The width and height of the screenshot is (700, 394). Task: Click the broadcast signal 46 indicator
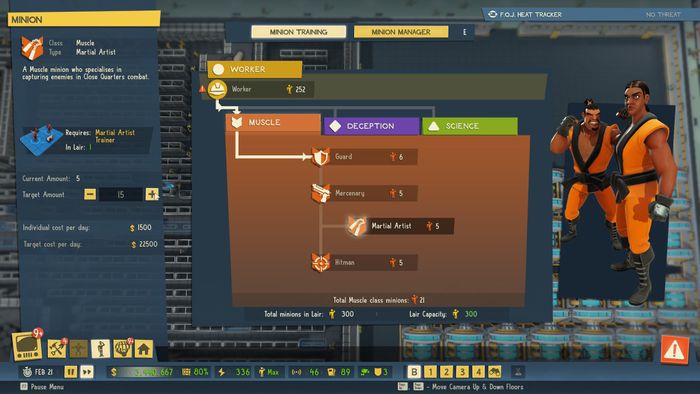306,372
